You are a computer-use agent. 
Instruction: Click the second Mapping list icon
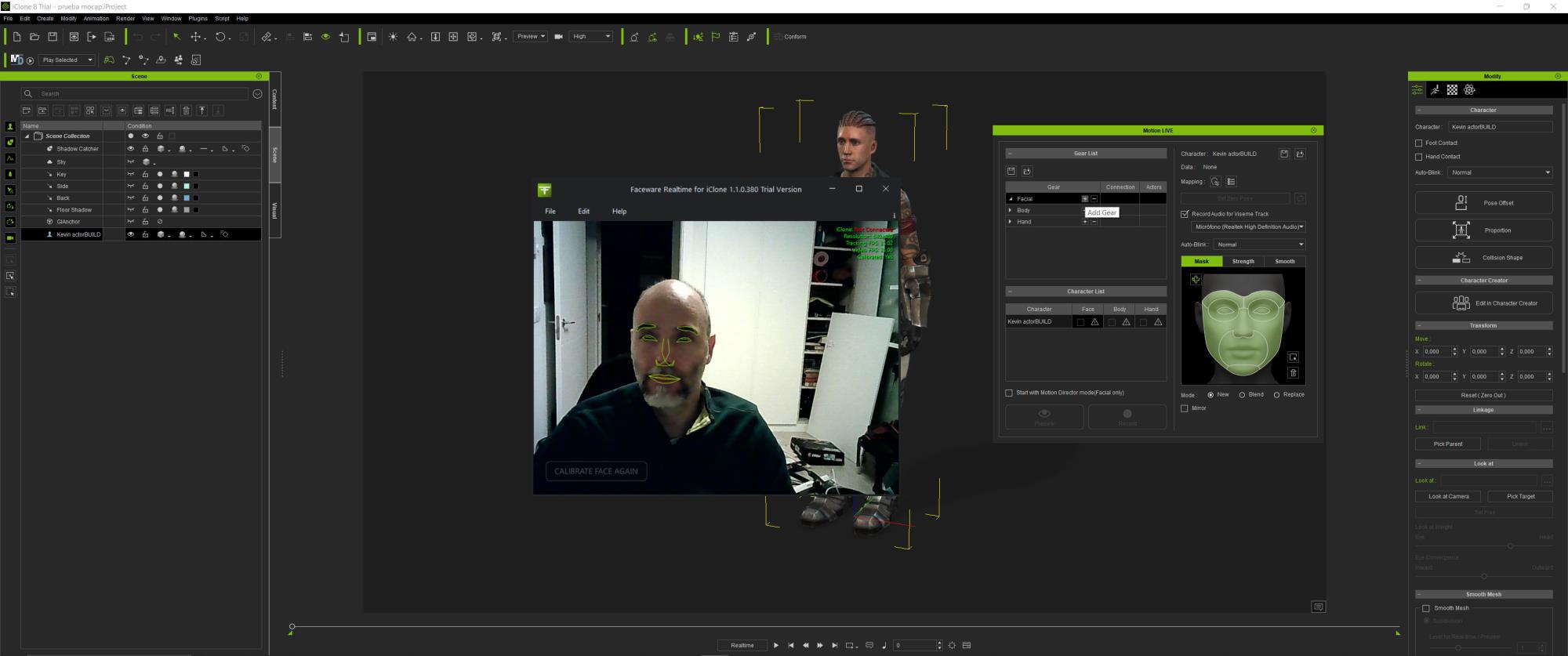click(x=1231, y=182)
